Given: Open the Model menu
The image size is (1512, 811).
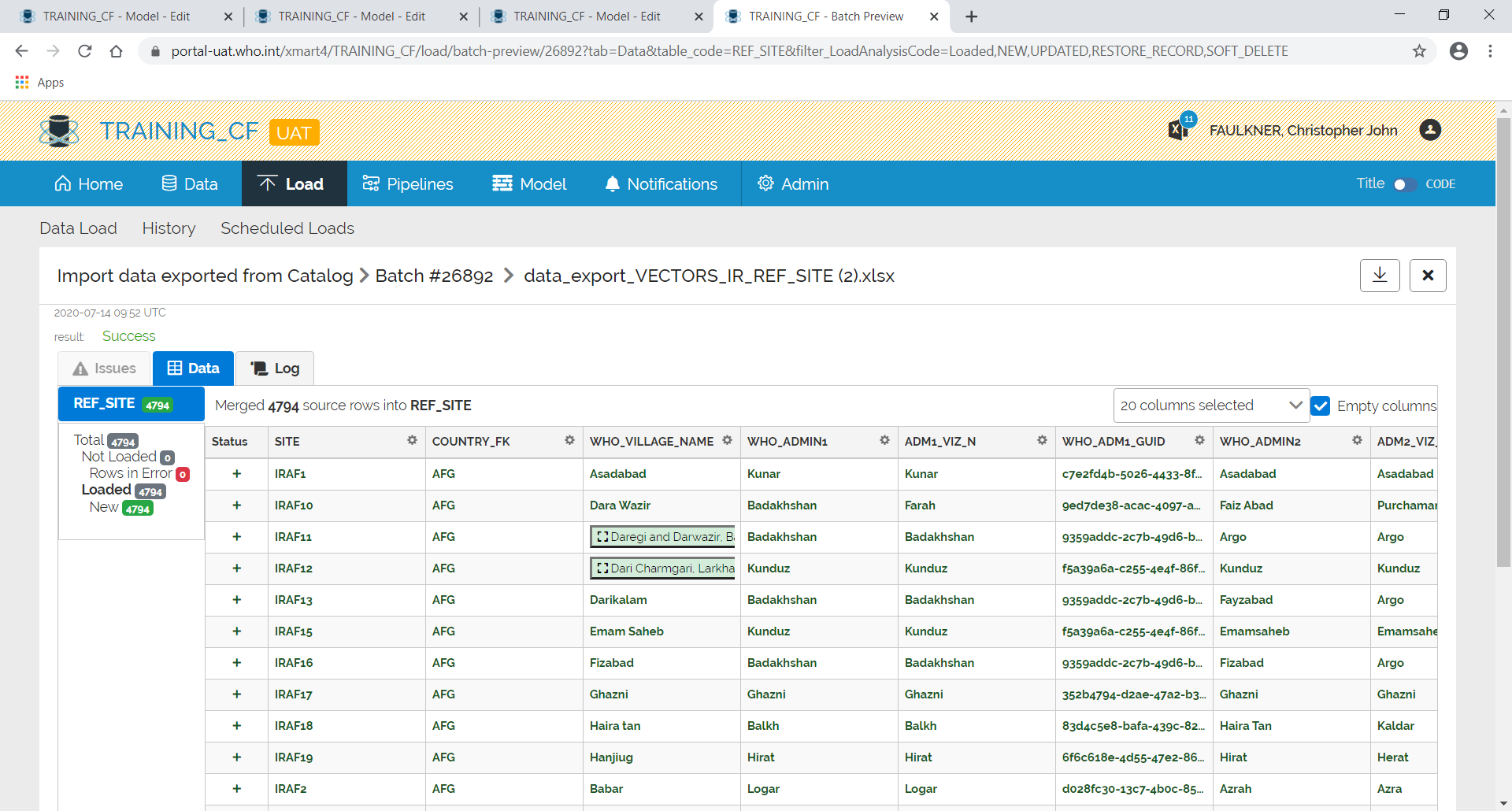Looking at the screenshot, I should coord(529,184).
